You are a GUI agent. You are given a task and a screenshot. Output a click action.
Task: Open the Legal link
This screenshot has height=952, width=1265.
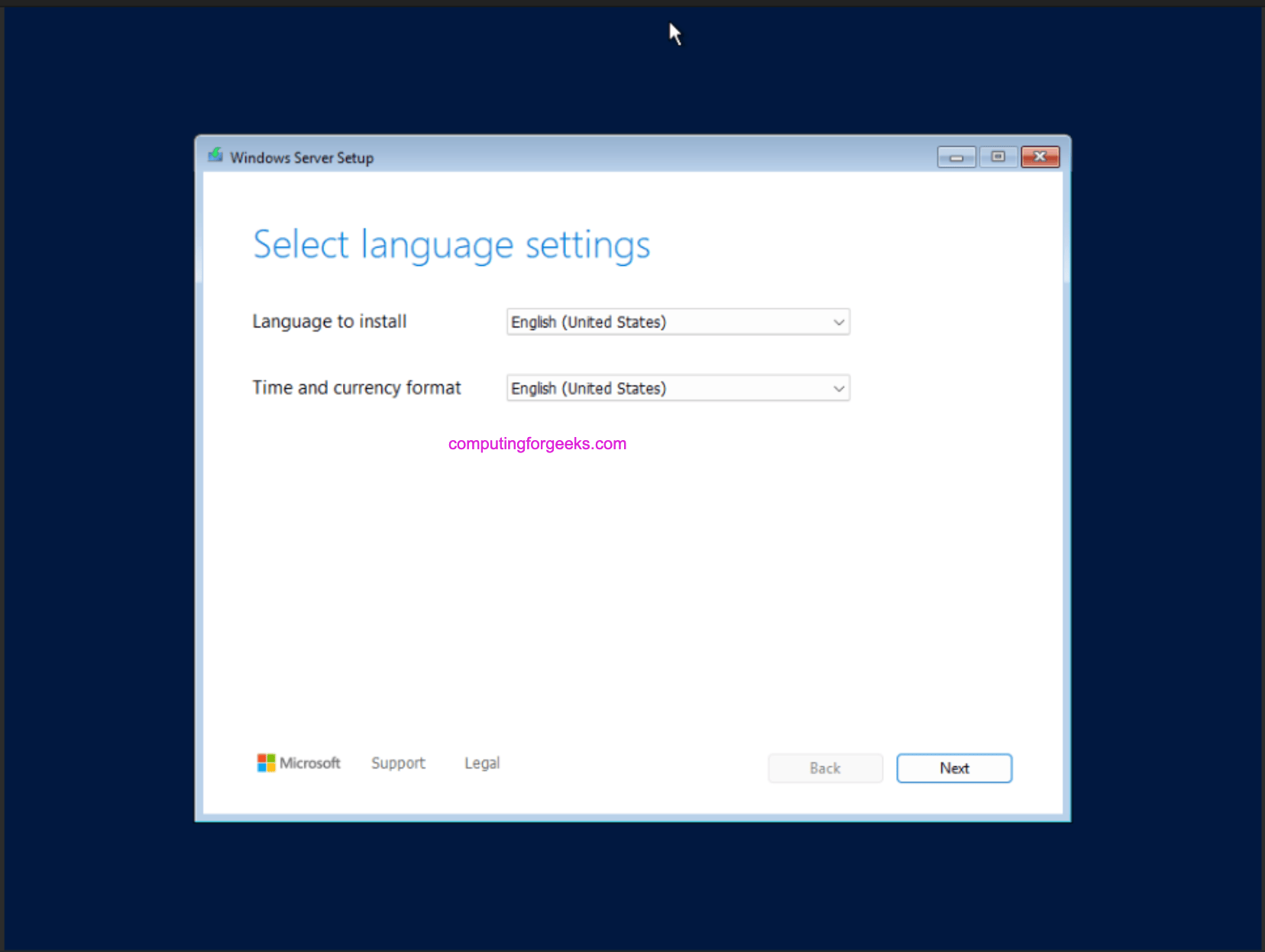[x=482, y=763]
